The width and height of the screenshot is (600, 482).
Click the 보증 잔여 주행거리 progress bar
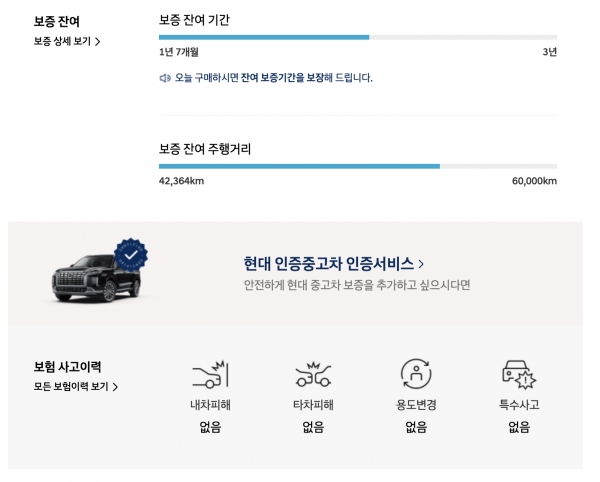[357, 166]
